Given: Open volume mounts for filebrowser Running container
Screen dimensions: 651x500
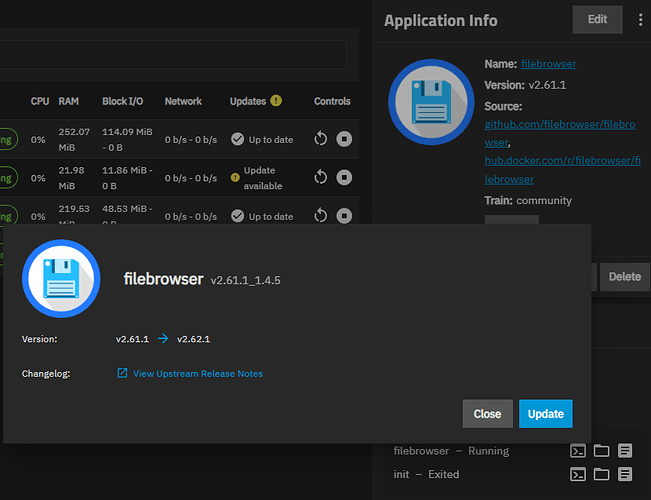Looking at the screenshot, I should 601,451.
